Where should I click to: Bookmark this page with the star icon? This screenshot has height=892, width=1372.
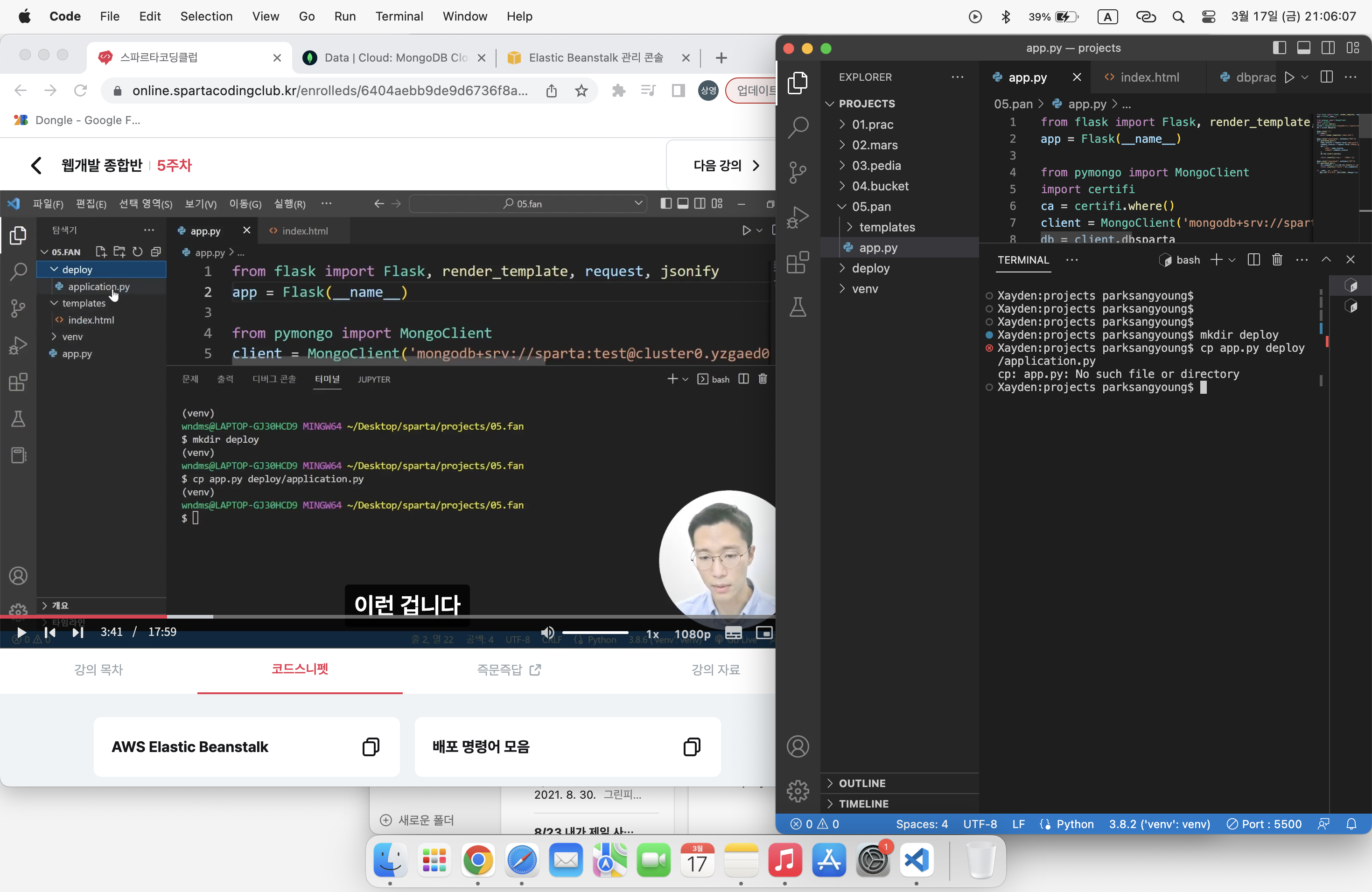click(581, 91)
